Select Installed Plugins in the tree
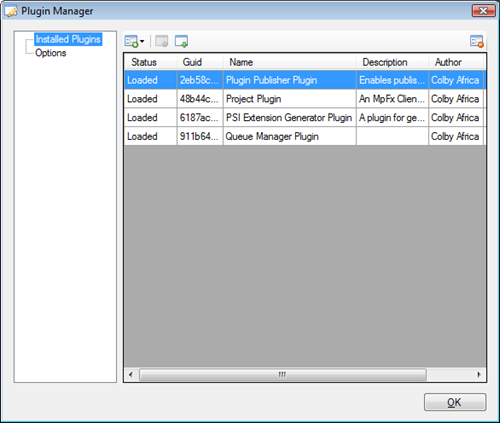 pyautogui.click(x=68, y=39)
